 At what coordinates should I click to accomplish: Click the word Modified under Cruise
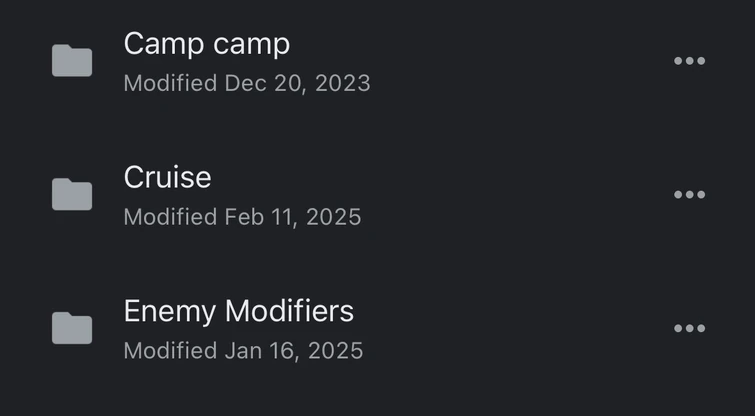tap(170, 217)
